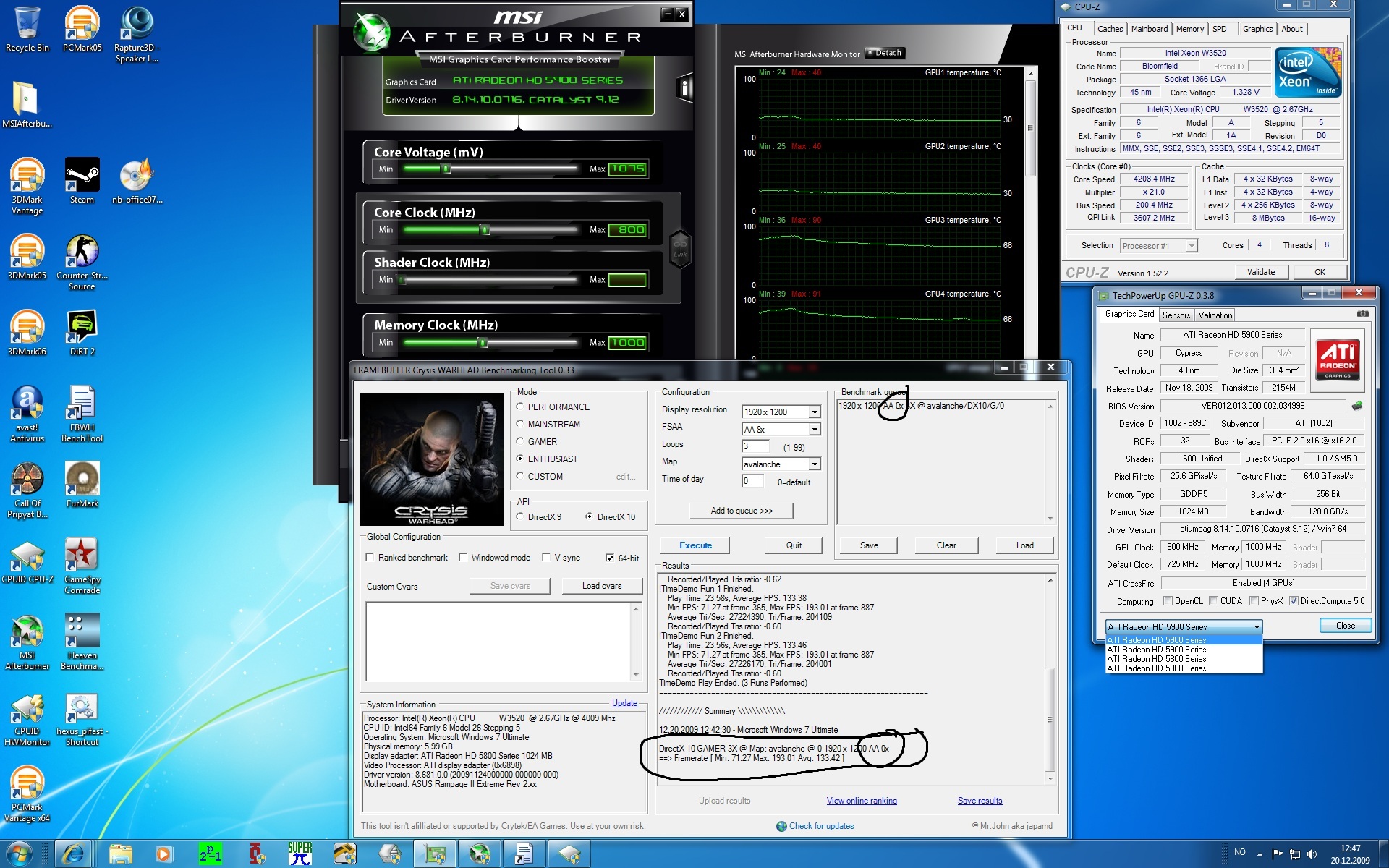Select the CUSTOM mode radio button
This screenshot has height=868, width=1389.
coord(519,476)
